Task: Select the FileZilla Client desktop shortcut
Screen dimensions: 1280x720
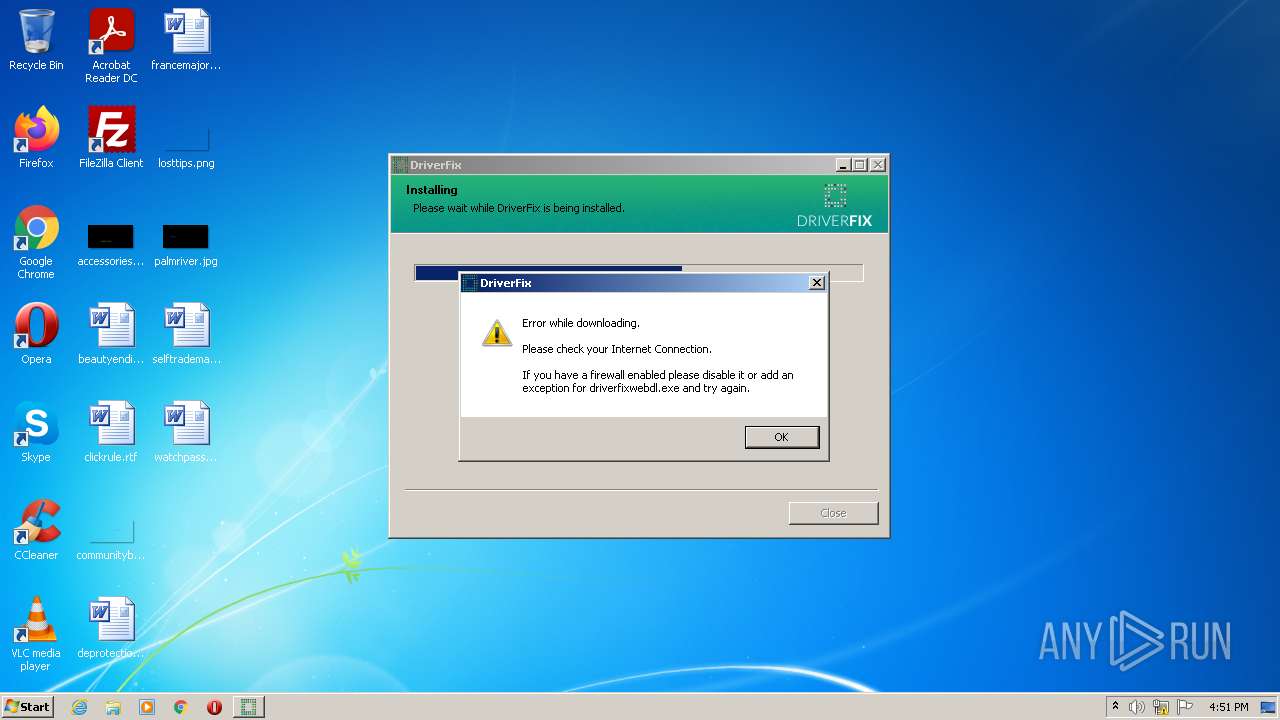Action: click(111, 138)
